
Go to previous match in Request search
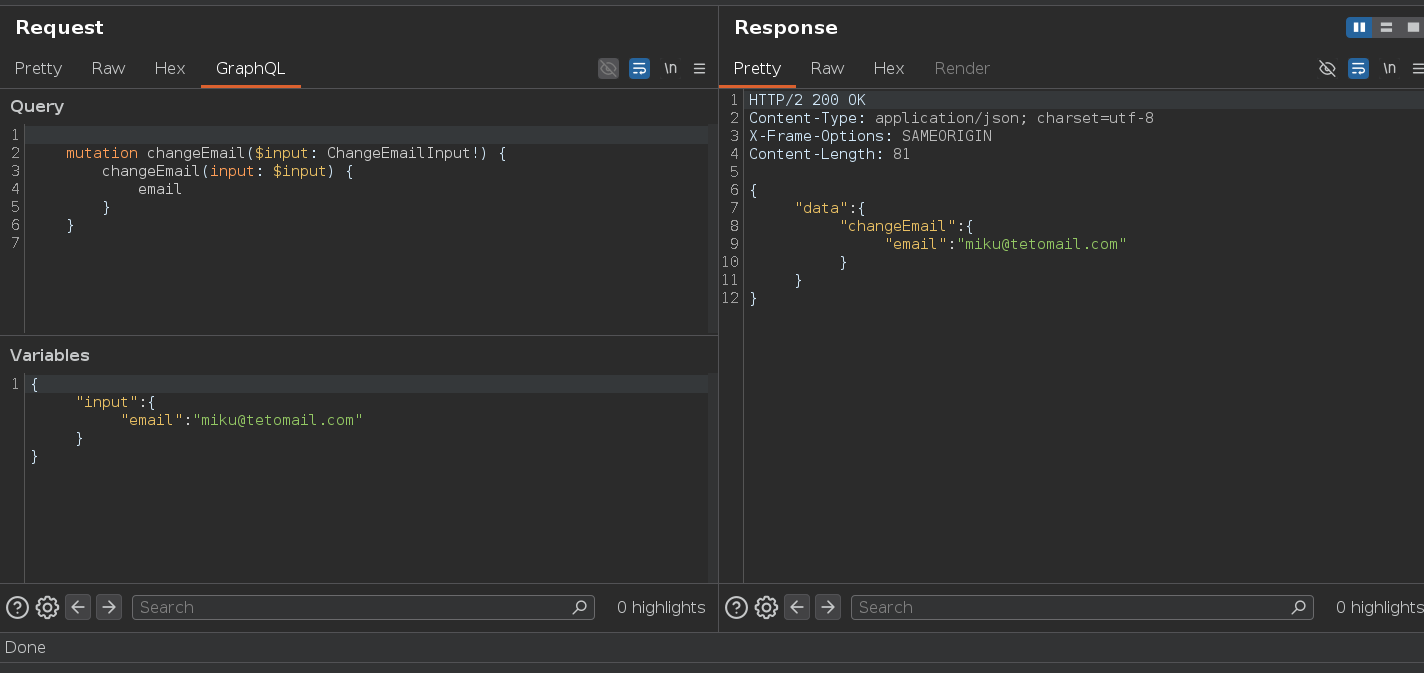pyautogui.click(x=78, y=607)
